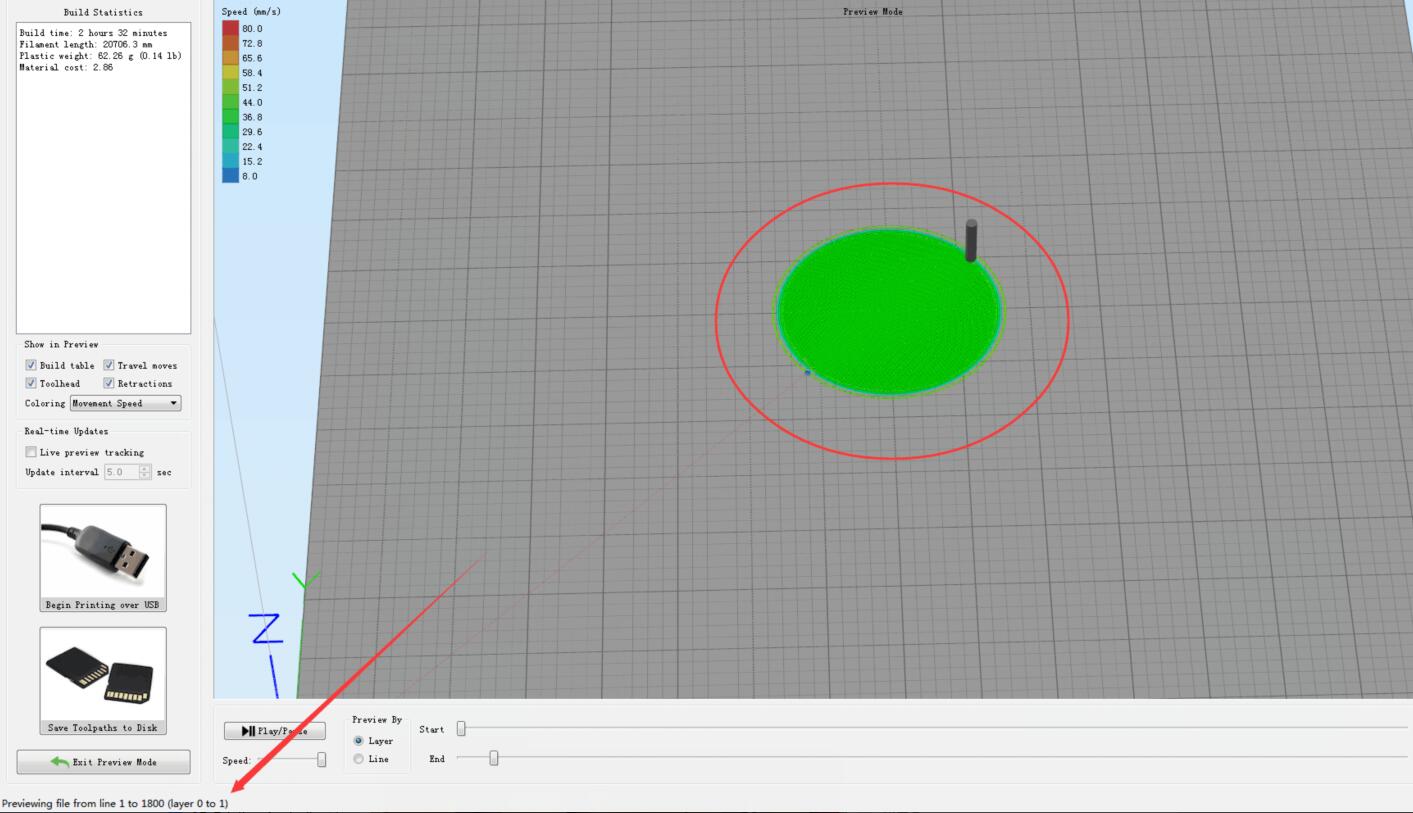Screen dimensions: 1413x813
Task: Click the Start layer slider handle
Action: pos(461,729)
